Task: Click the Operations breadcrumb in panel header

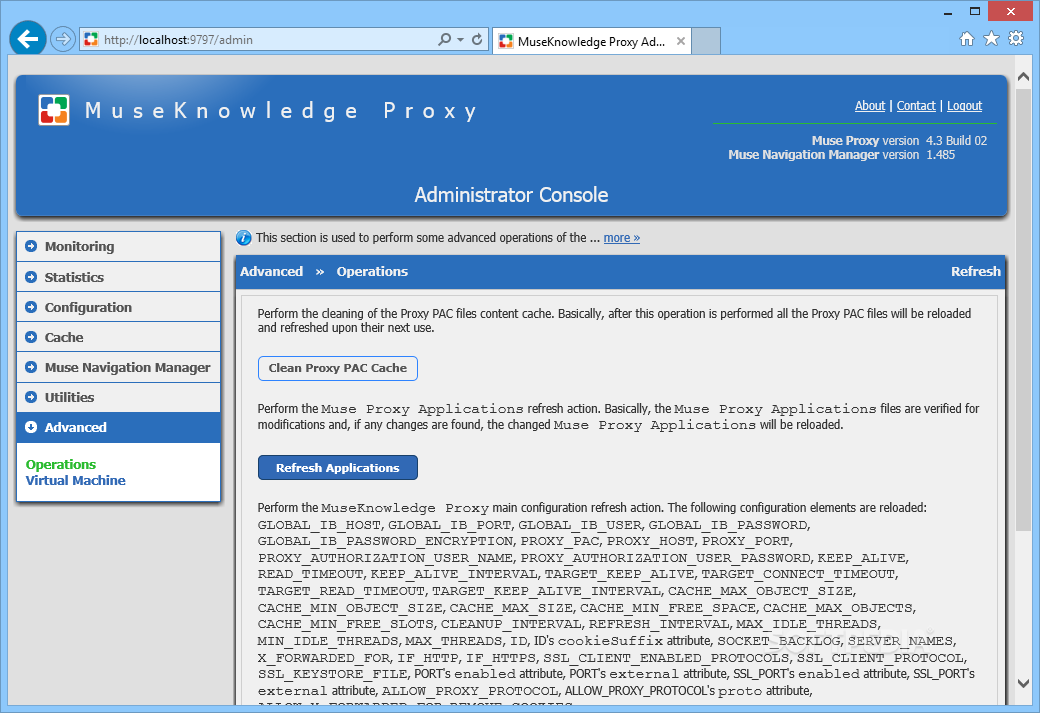Action: pyautogui.click(x=372, y=271)
